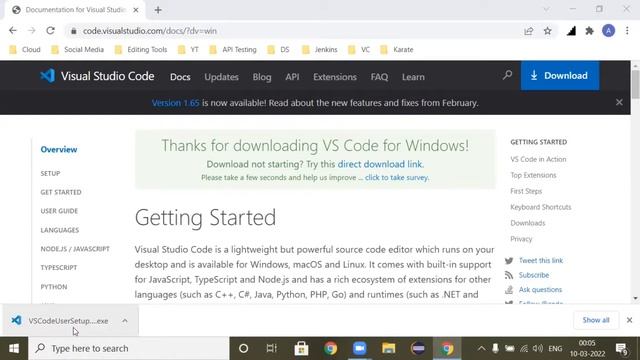This screenshot has height=360, width=640.
Task: Open the YT bookmarks folder
Action: point(188,50)
